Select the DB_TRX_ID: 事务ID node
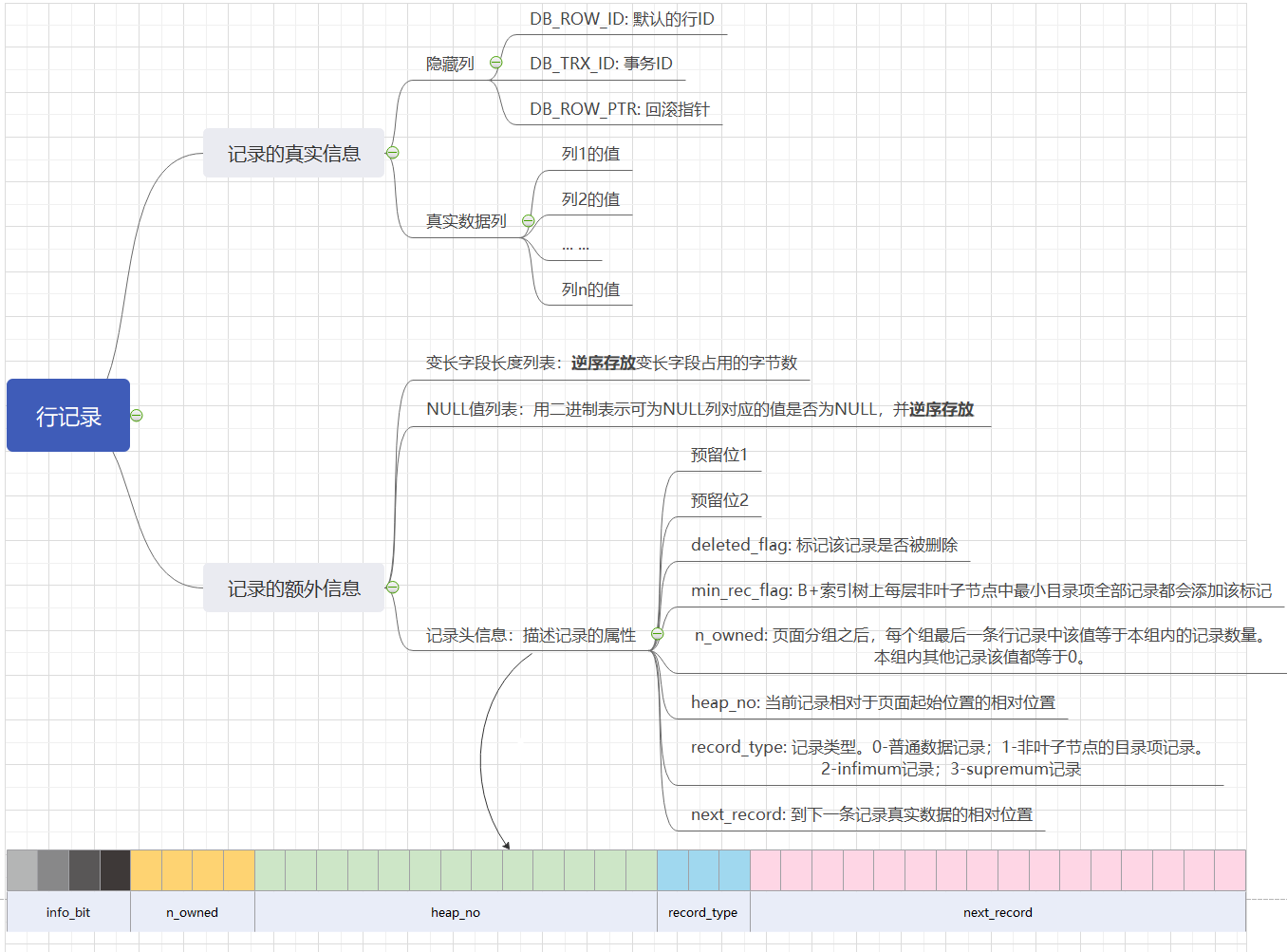Image resolution: width=1287 pixels, height=952 pixels. coord(601,64)
